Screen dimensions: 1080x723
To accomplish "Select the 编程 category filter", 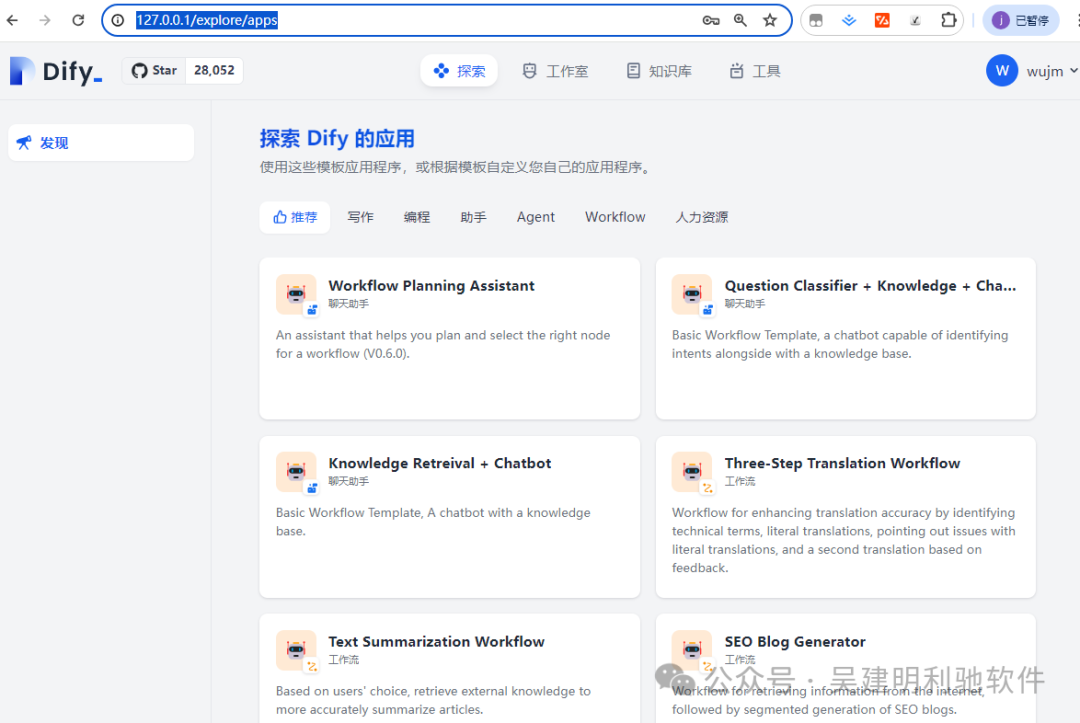I will coord(417,217).
